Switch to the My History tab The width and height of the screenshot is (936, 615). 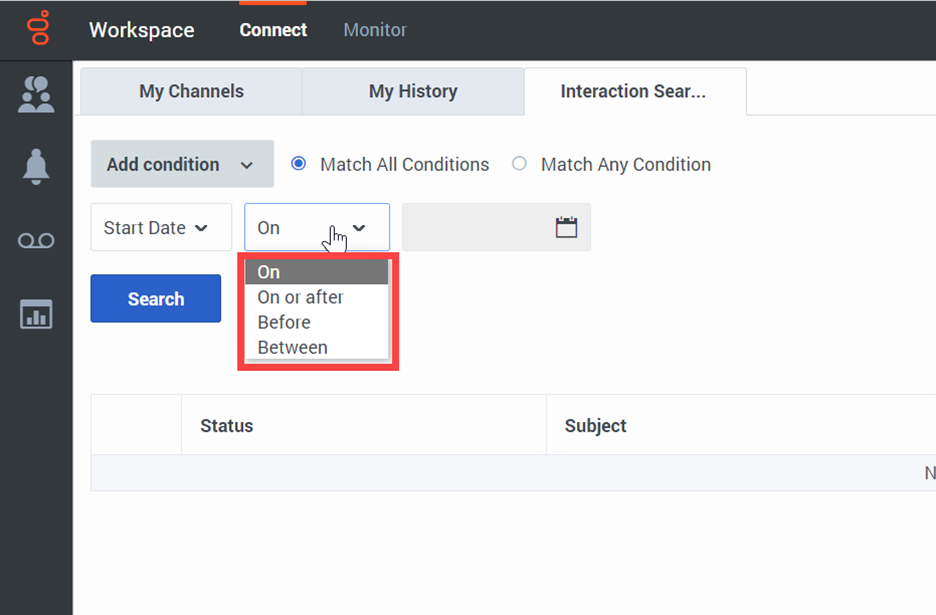click(x=412, y=91)
